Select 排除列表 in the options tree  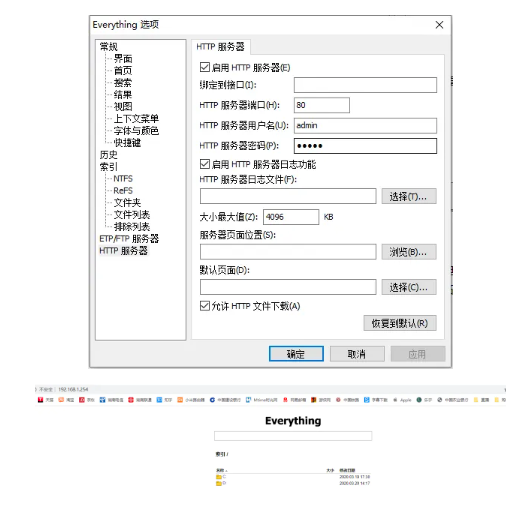[x=132, y=227]
